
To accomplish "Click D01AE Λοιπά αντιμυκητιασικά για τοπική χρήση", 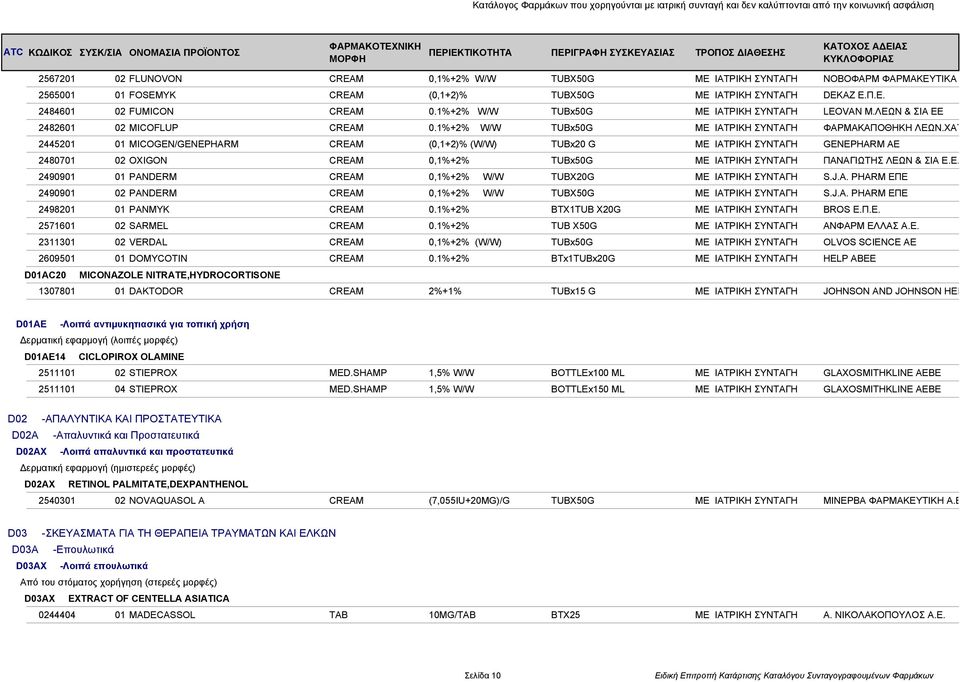I will [x=132, y=324].
